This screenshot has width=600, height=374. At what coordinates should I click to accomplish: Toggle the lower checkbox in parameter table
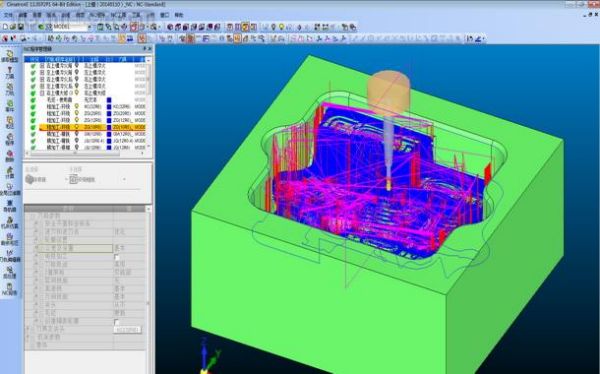point(117,322)
